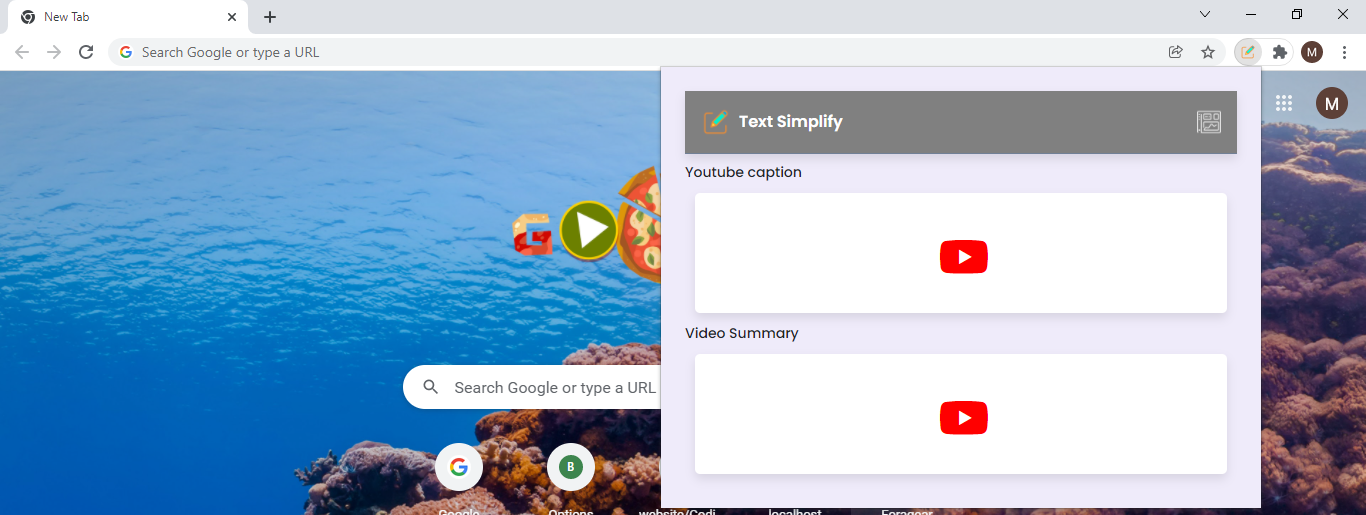The width and height of the screenshot is (1366, 515).
Task: Open the tab search chevron
Action: (1205, 14)
